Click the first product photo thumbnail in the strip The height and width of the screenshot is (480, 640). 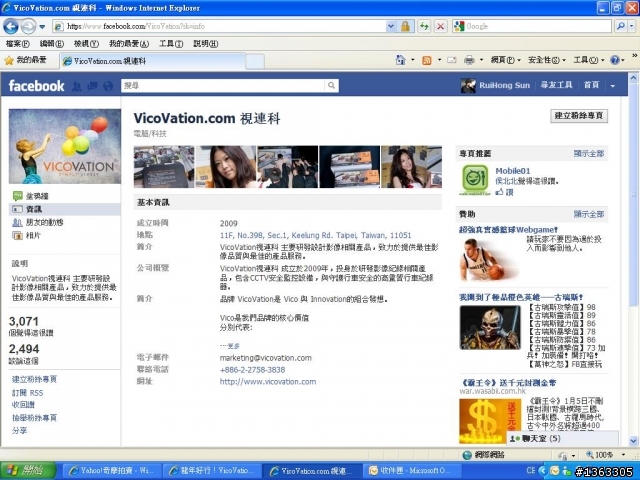coord(164,167)
